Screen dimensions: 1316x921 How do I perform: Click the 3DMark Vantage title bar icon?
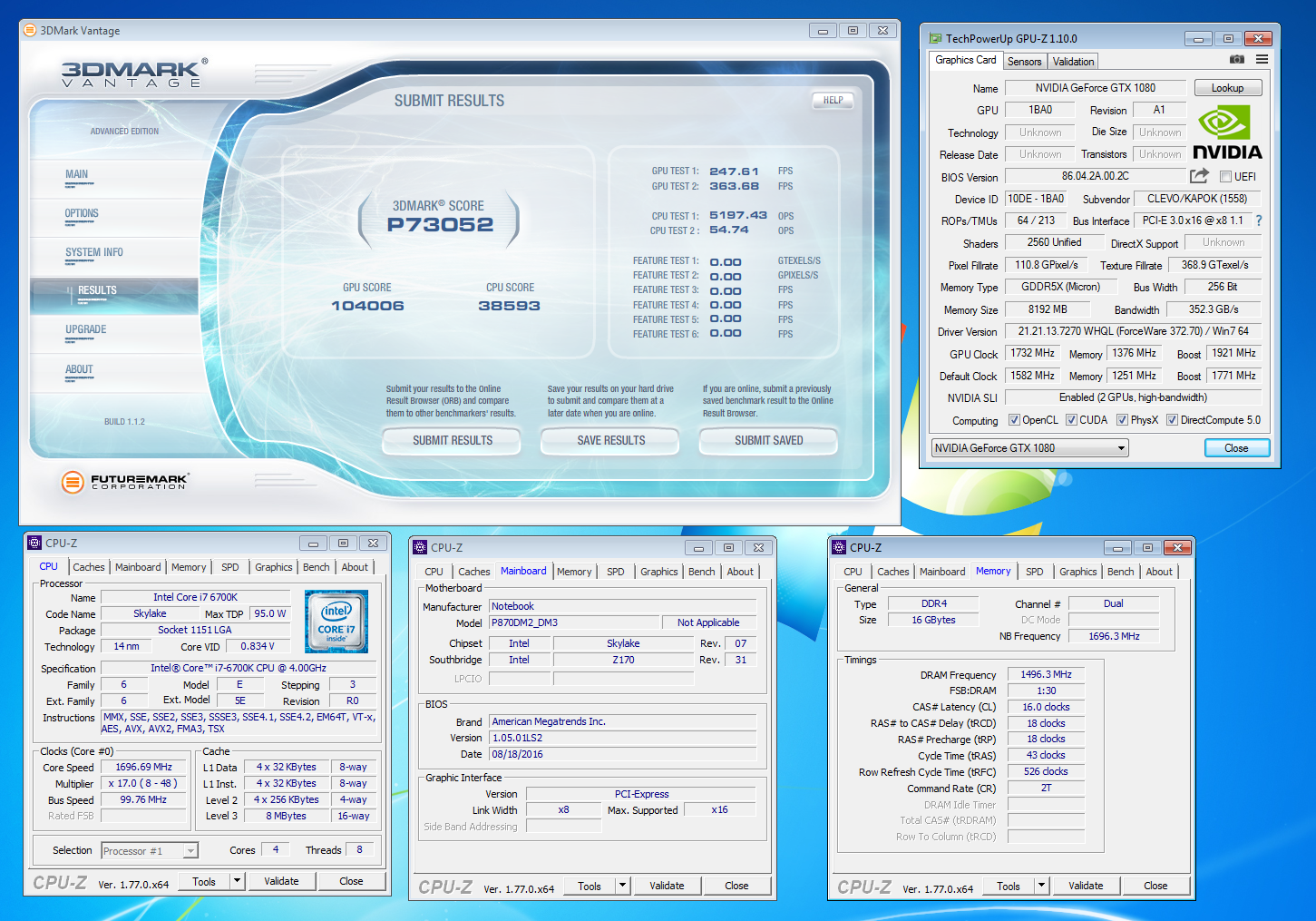tap(30, 31)
